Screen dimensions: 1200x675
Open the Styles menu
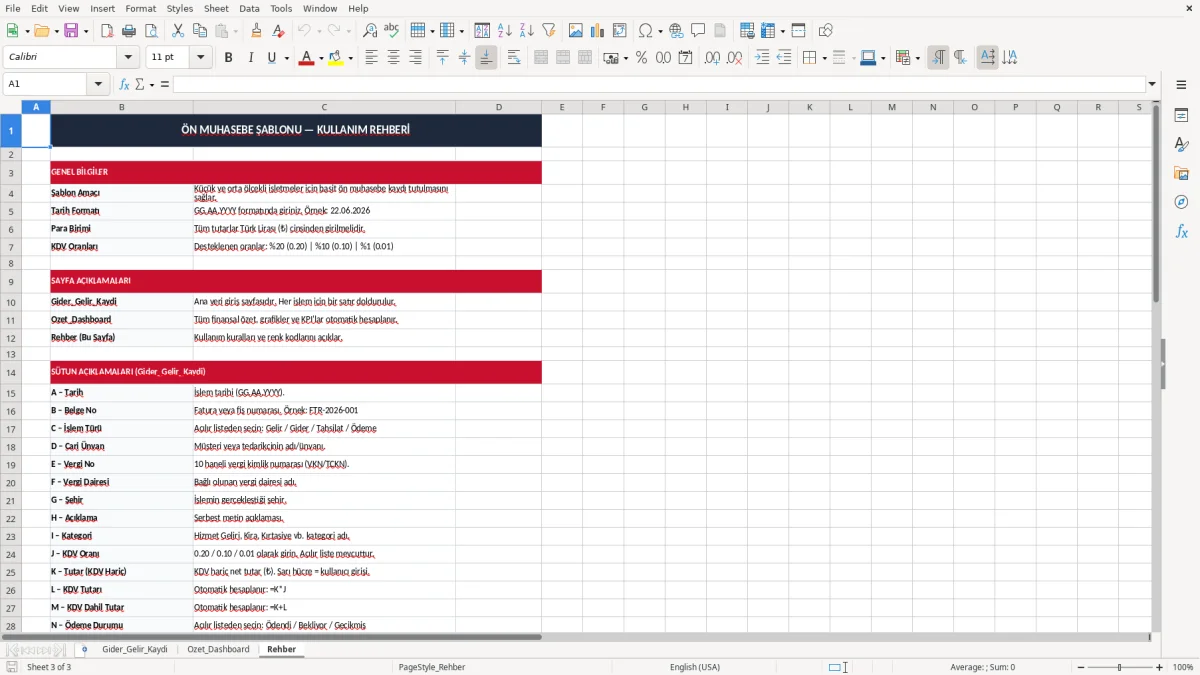coord(180,8)
